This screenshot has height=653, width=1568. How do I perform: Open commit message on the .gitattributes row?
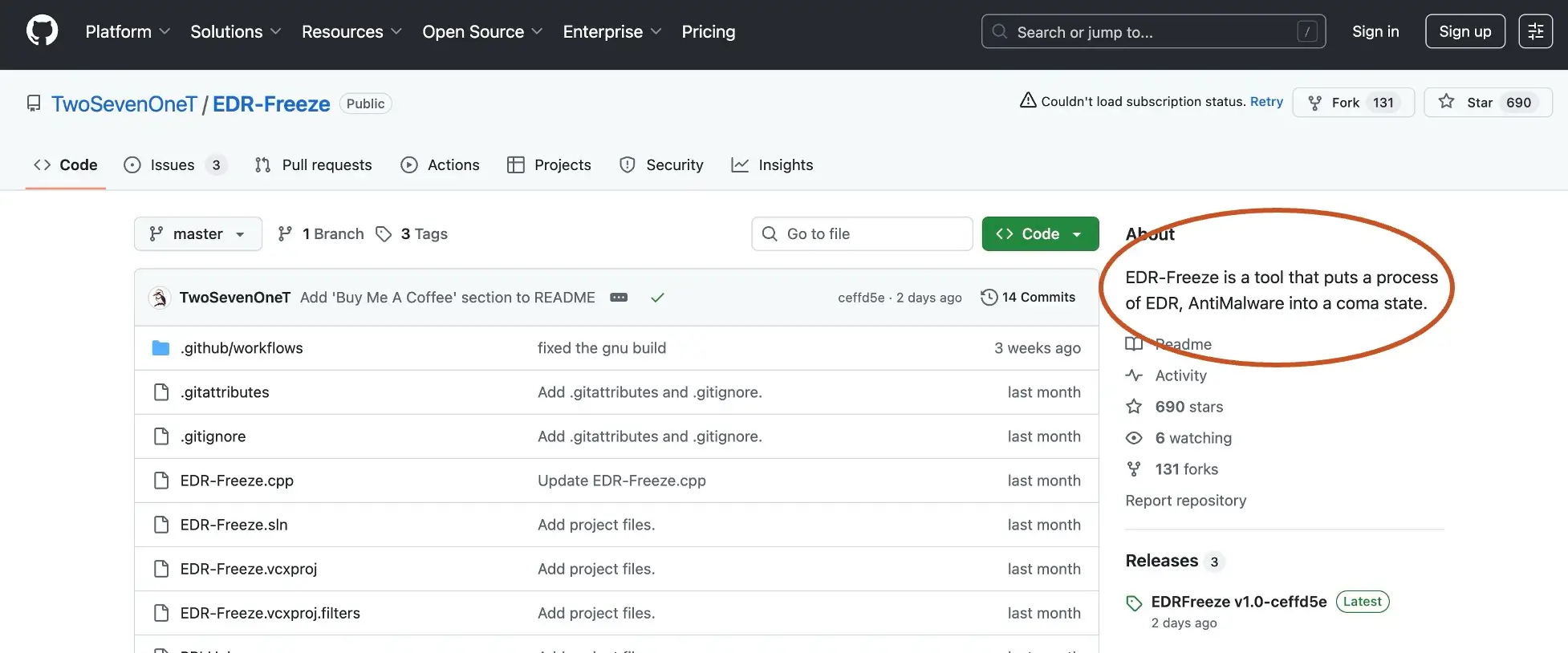point(650,392)
